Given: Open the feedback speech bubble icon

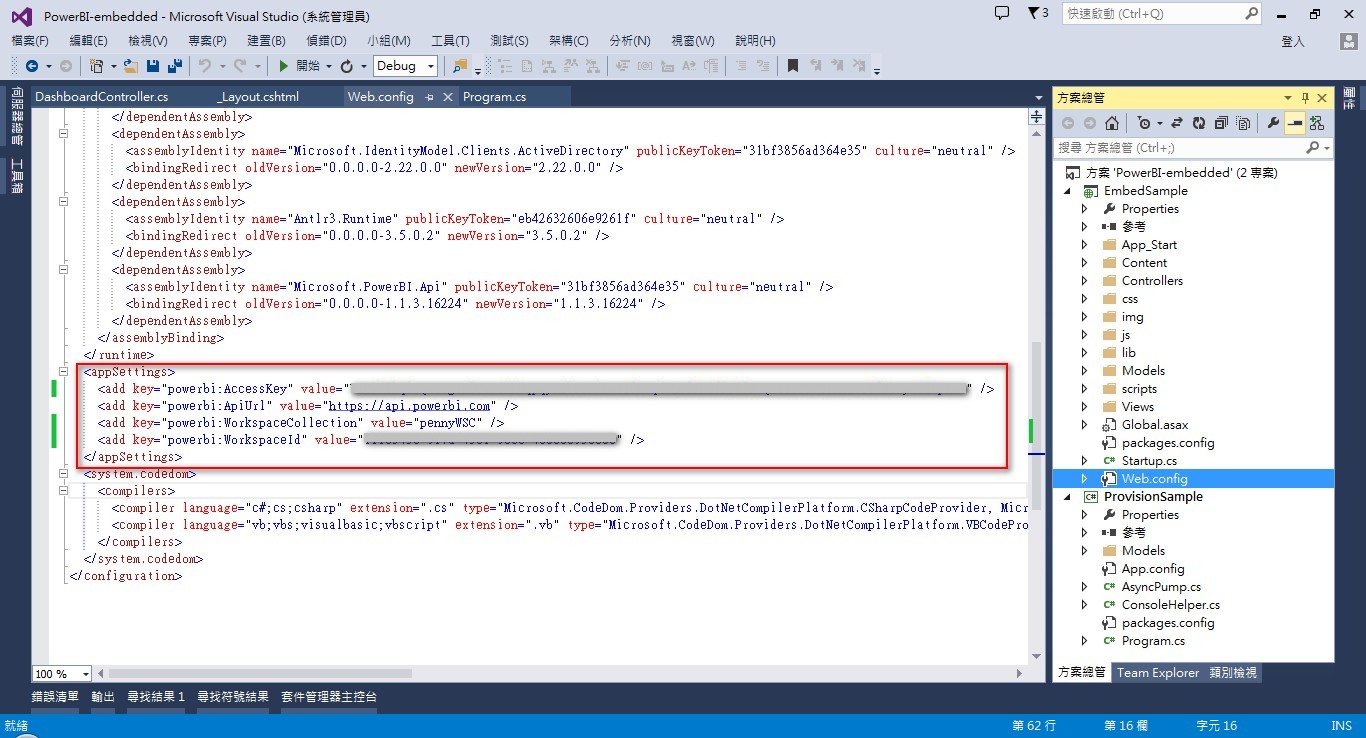Looking at the screenshot, I should point(1002,13).
